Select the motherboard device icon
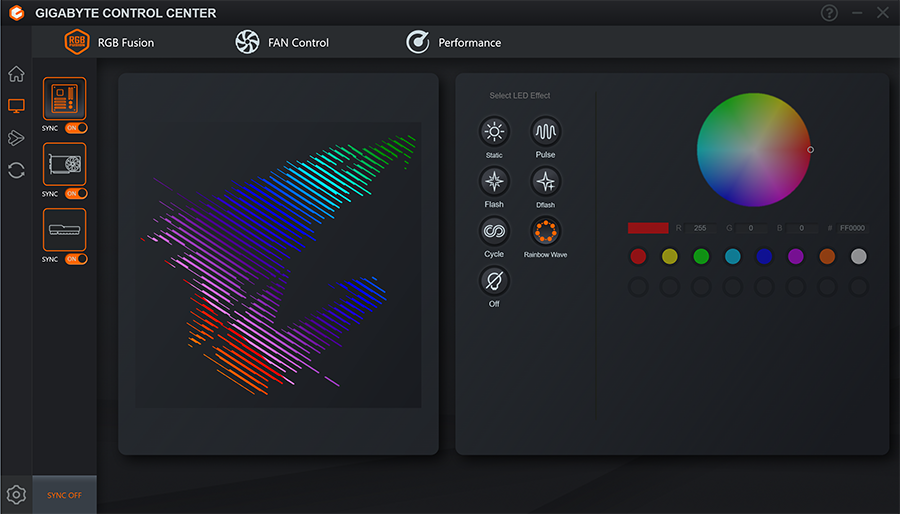900x514 pixels. pos(64,99)
